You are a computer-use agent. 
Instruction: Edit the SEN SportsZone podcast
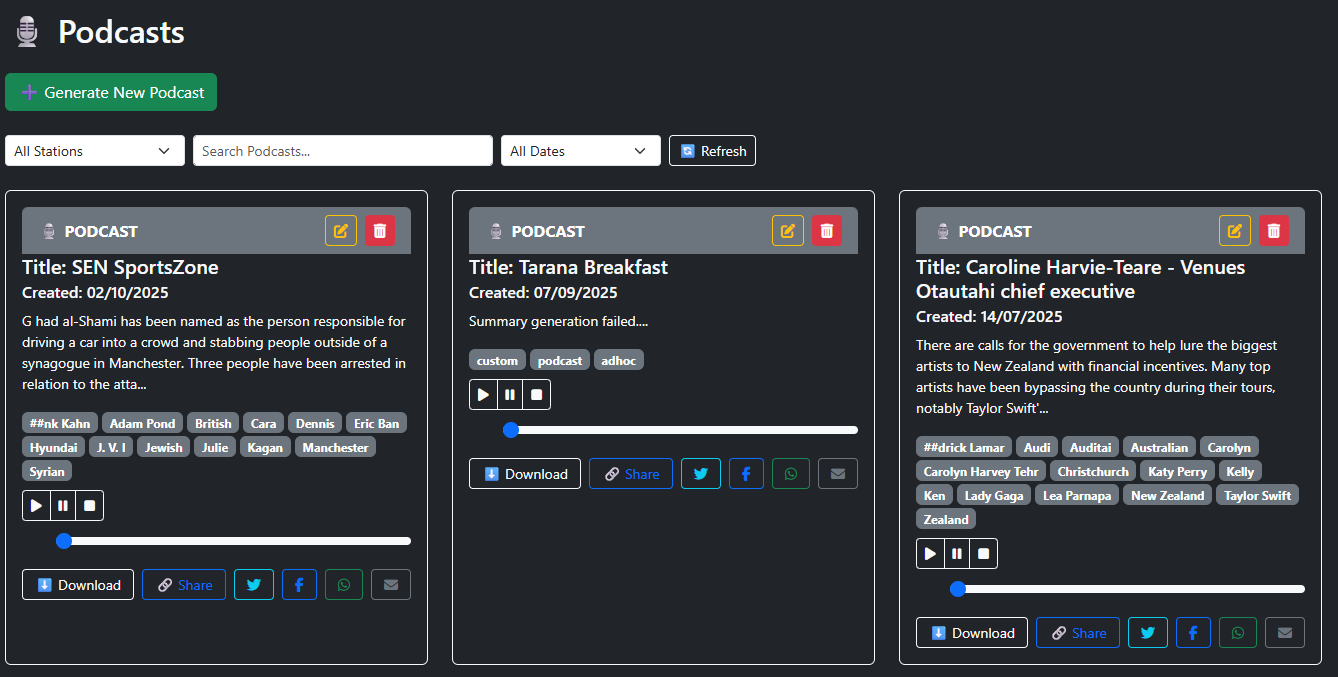(340, 231)
